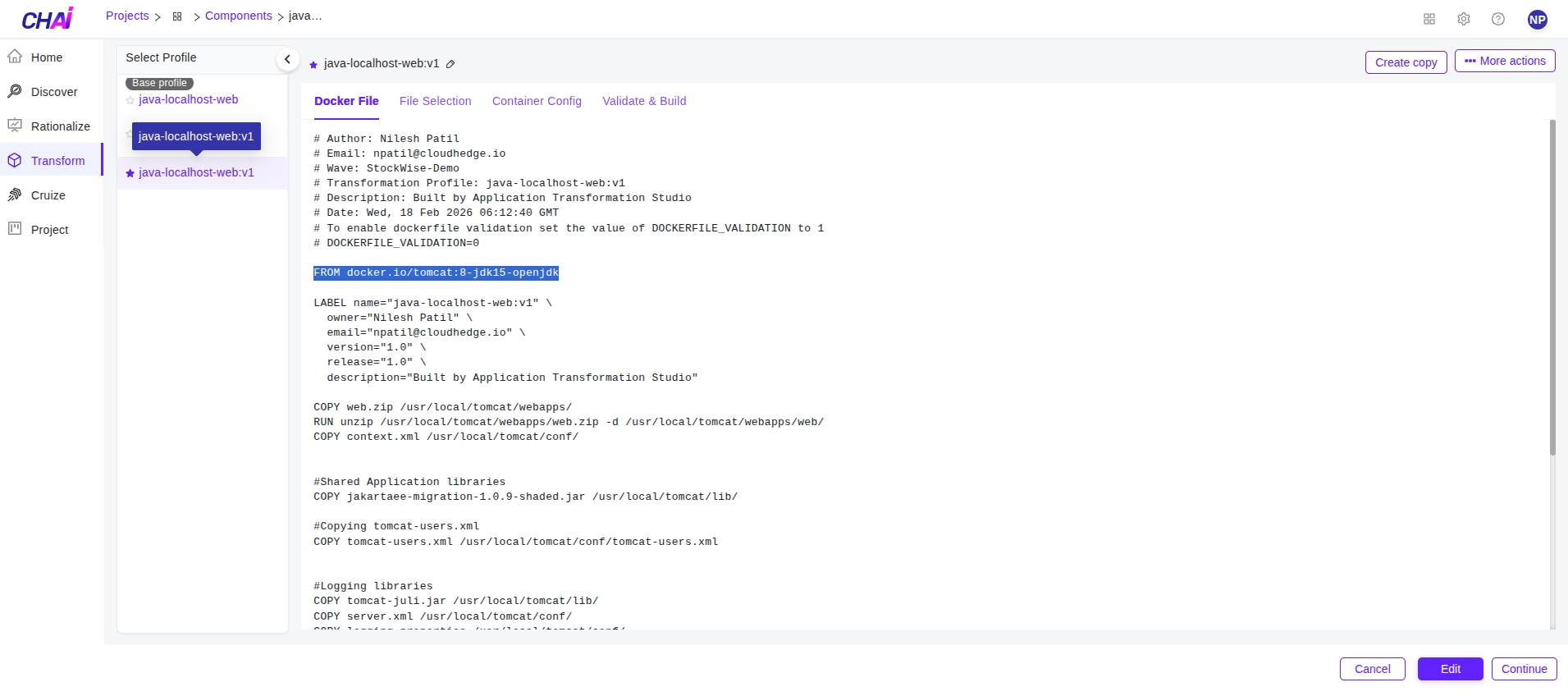
Task: Open the apps grid icon in header
Action: pyautogui.click(x=1429, y=19)
